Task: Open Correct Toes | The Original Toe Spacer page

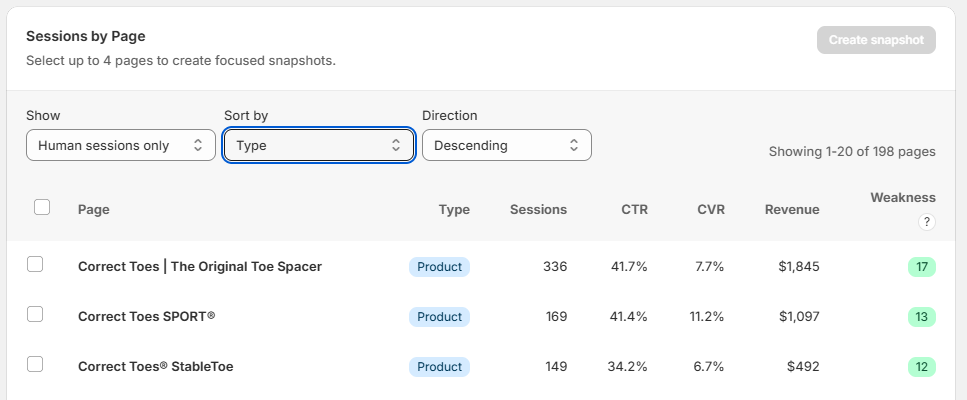Action: 200,267
